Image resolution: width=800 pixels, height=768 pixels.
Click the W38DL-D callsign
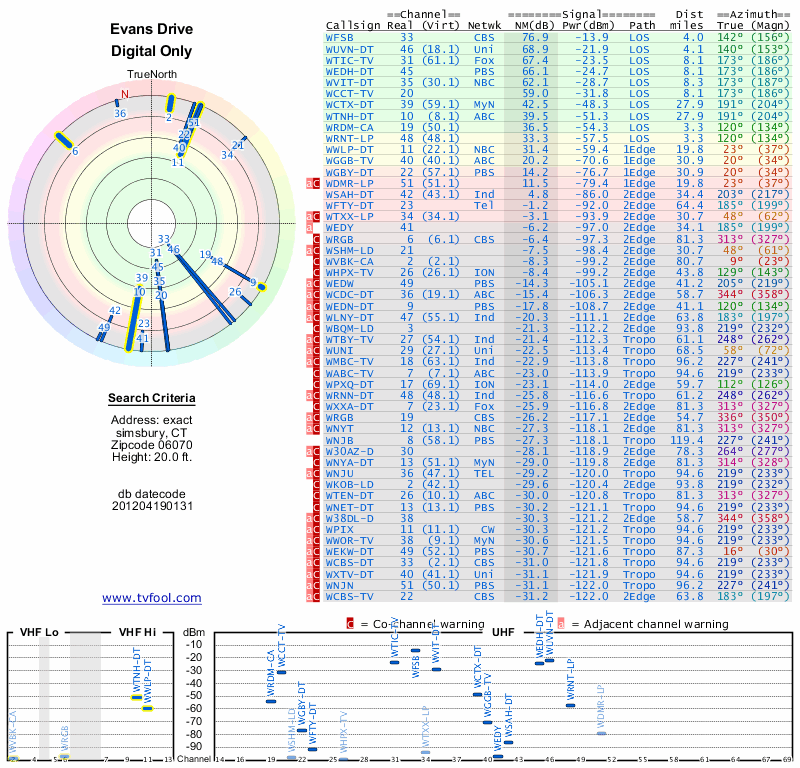(349, 518)
